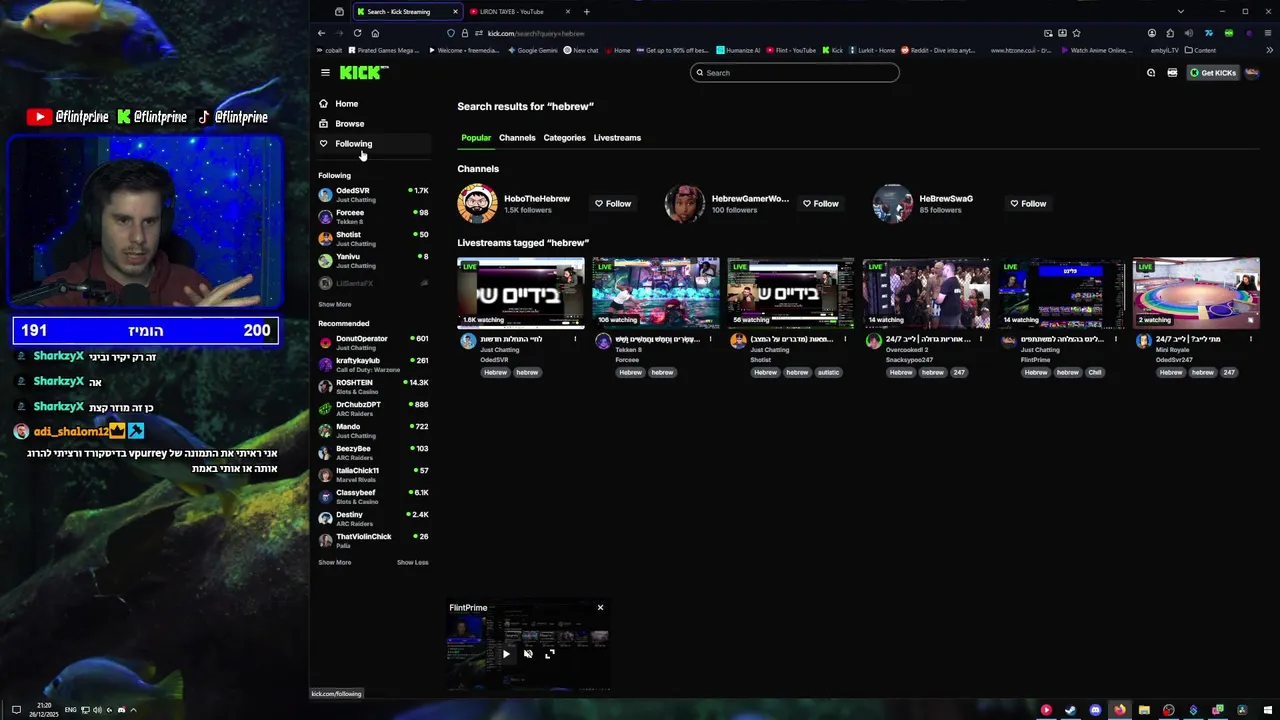Reload the page in the browser toolbar
Image resolution: width=1280 pixels, height=720 pixels.
[x=357, y=33]
